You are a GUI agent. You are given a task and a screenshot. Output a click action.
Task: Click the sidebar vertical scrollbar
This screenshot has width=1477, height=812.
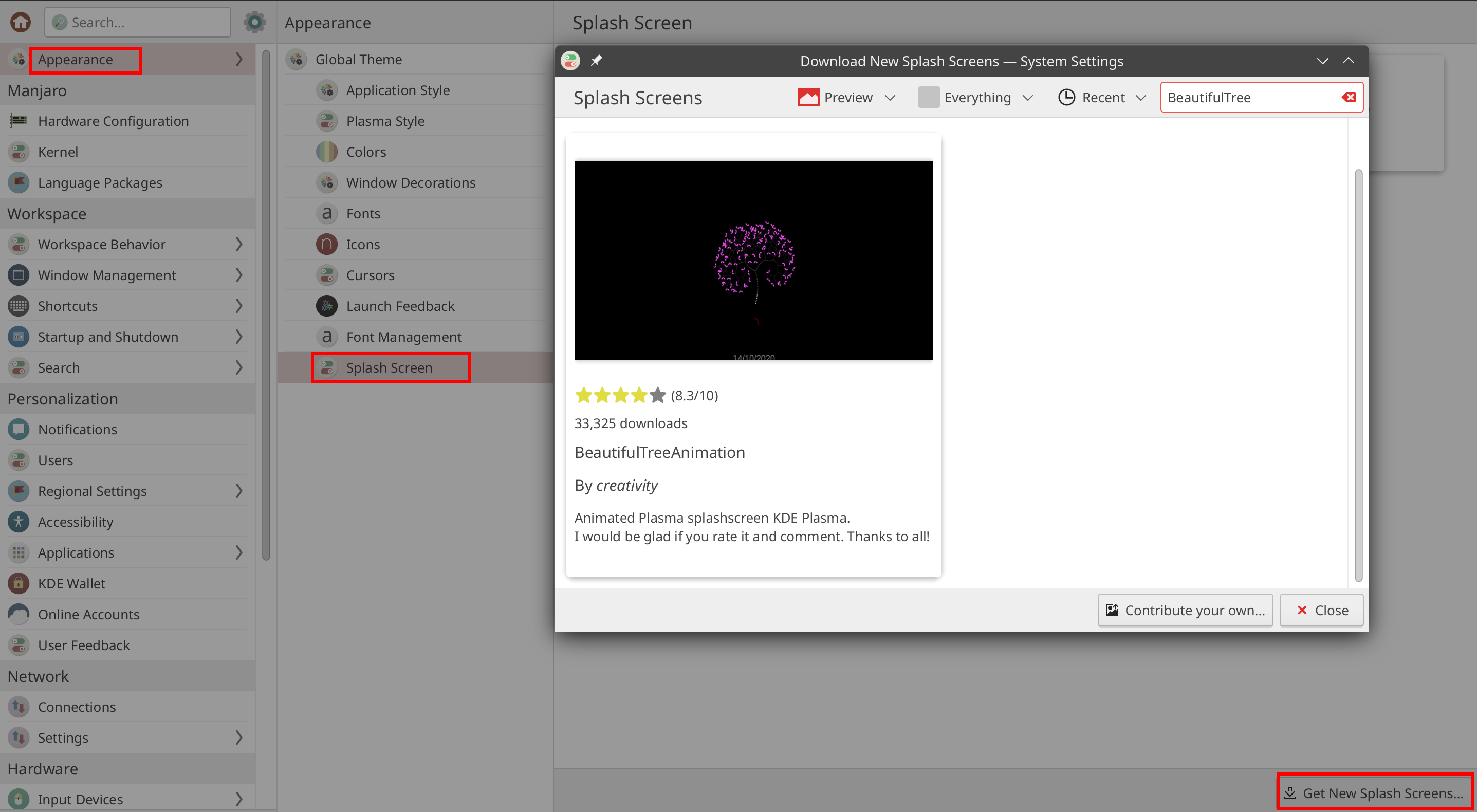tap(266, 305)
